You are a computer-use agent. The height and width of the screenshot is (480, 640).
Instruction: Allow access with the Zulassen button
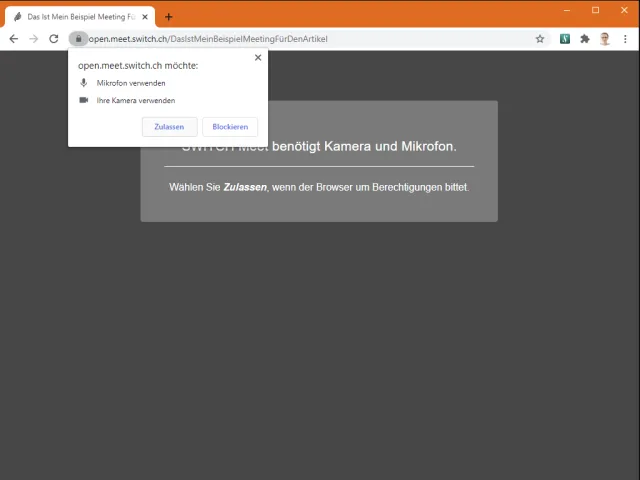point(169,127)
